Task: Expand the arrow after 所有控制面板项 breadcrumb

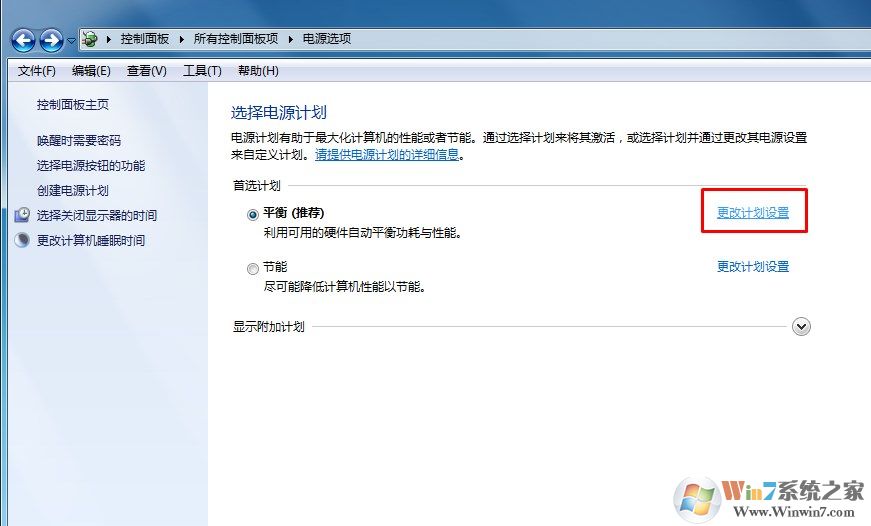Action: coord(290,39)
